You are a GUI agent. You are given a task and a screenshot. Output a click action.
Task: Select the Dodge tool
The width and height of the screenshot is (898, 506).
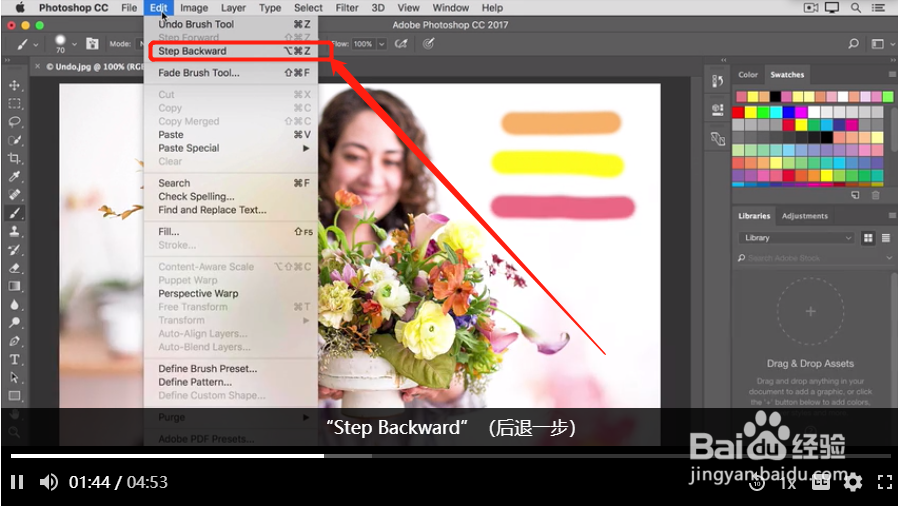click(14, 323)
